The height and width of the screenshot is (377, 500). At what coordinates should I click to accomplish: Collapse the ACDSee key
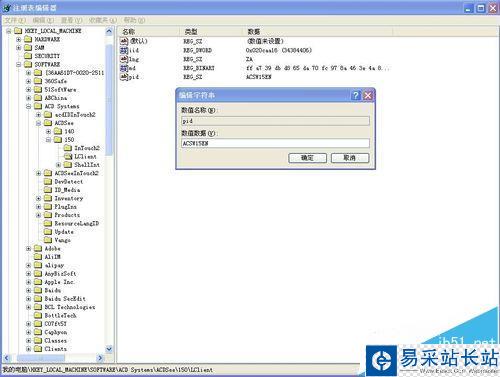pos(39,123)
